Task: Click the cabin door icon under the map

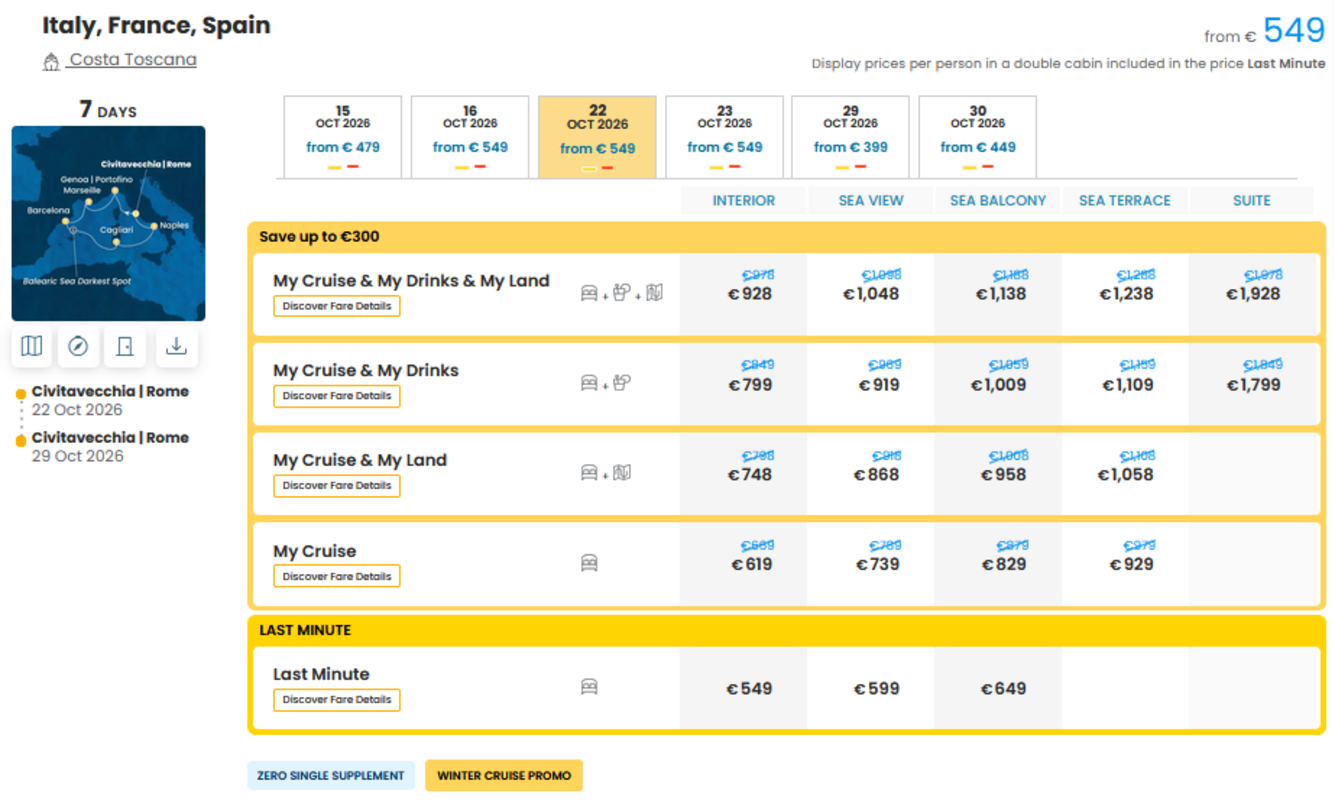Action: coord(125,346)
